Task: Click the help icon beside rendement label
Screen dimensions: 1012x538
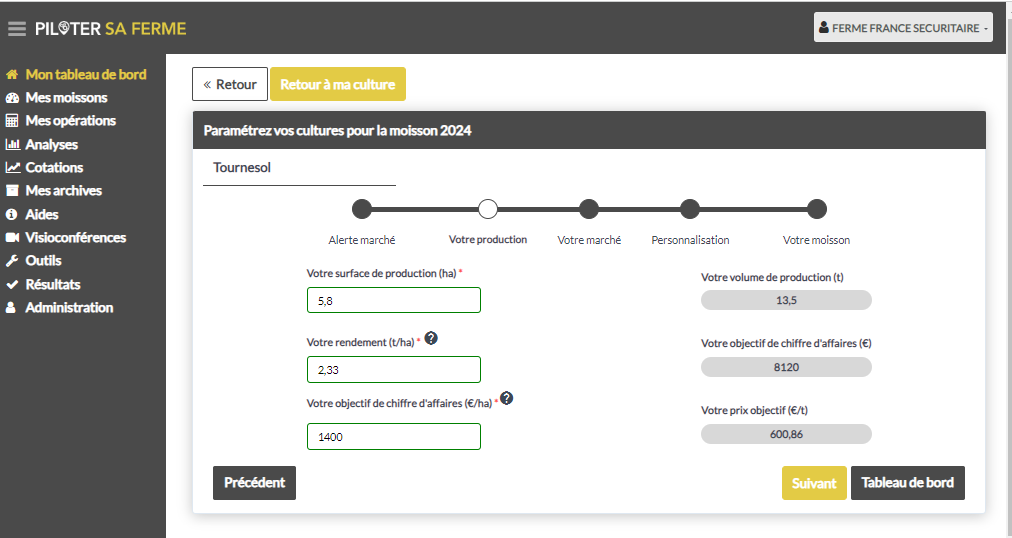Action: click(x=431, y=338)
